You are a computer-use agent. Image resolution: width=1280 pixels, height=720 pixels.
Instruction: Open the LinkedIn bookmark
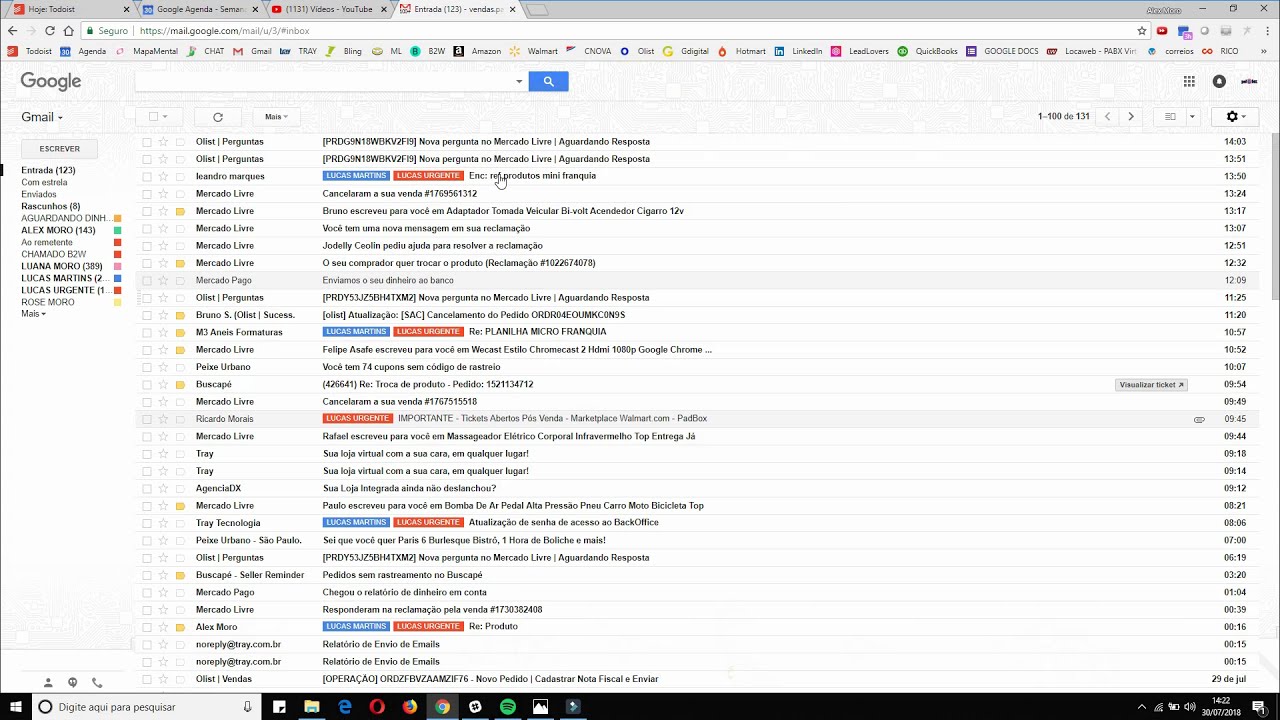point(798,51)
